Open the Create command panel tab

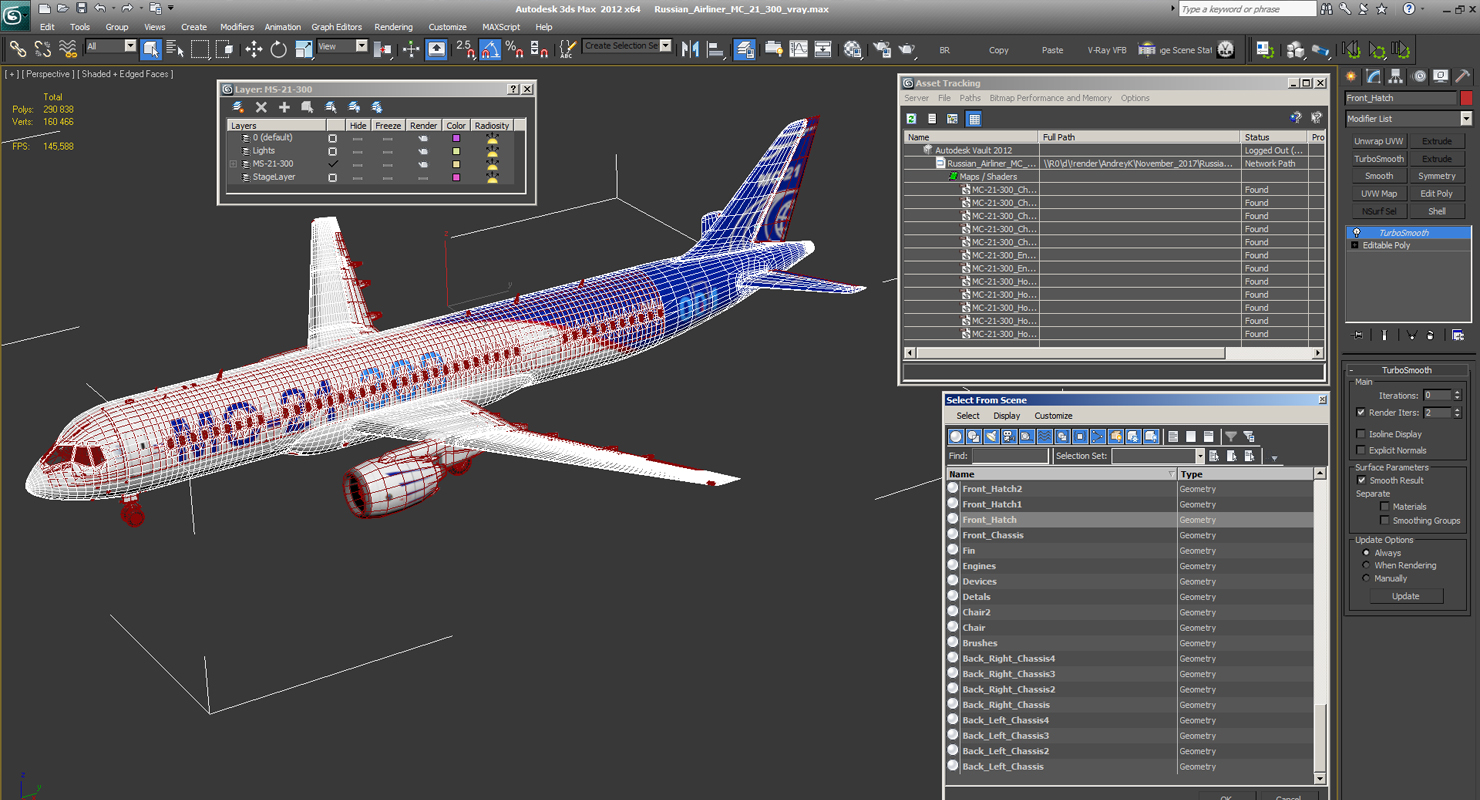tap(1352, 76)
